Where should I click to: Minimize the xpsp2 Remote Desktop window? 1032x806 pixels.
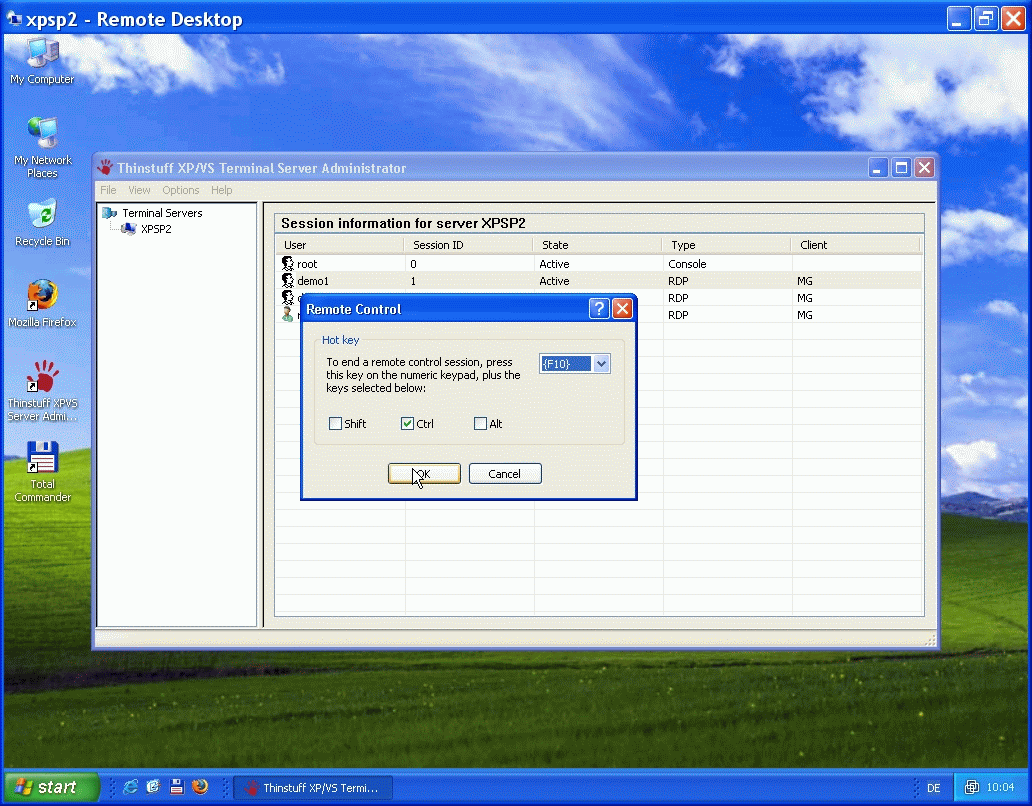pyautogui.click(x=959, y=19)
